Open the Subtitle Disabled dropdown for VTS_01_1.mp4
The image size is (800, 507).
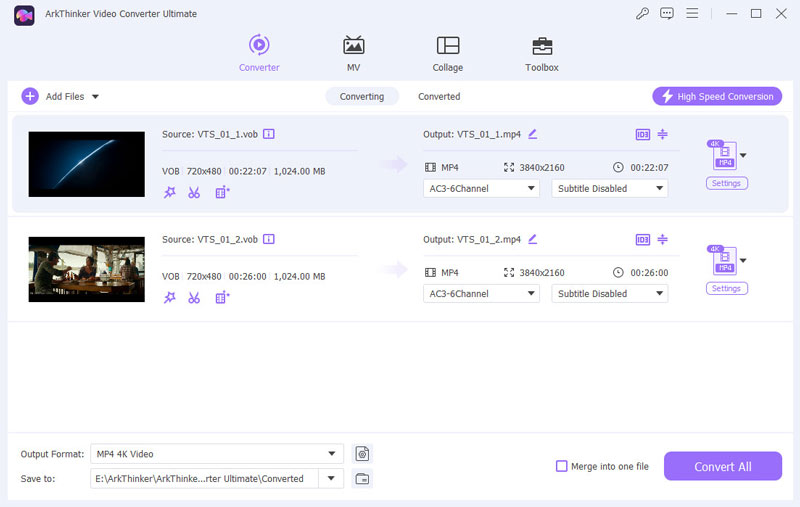610,189
